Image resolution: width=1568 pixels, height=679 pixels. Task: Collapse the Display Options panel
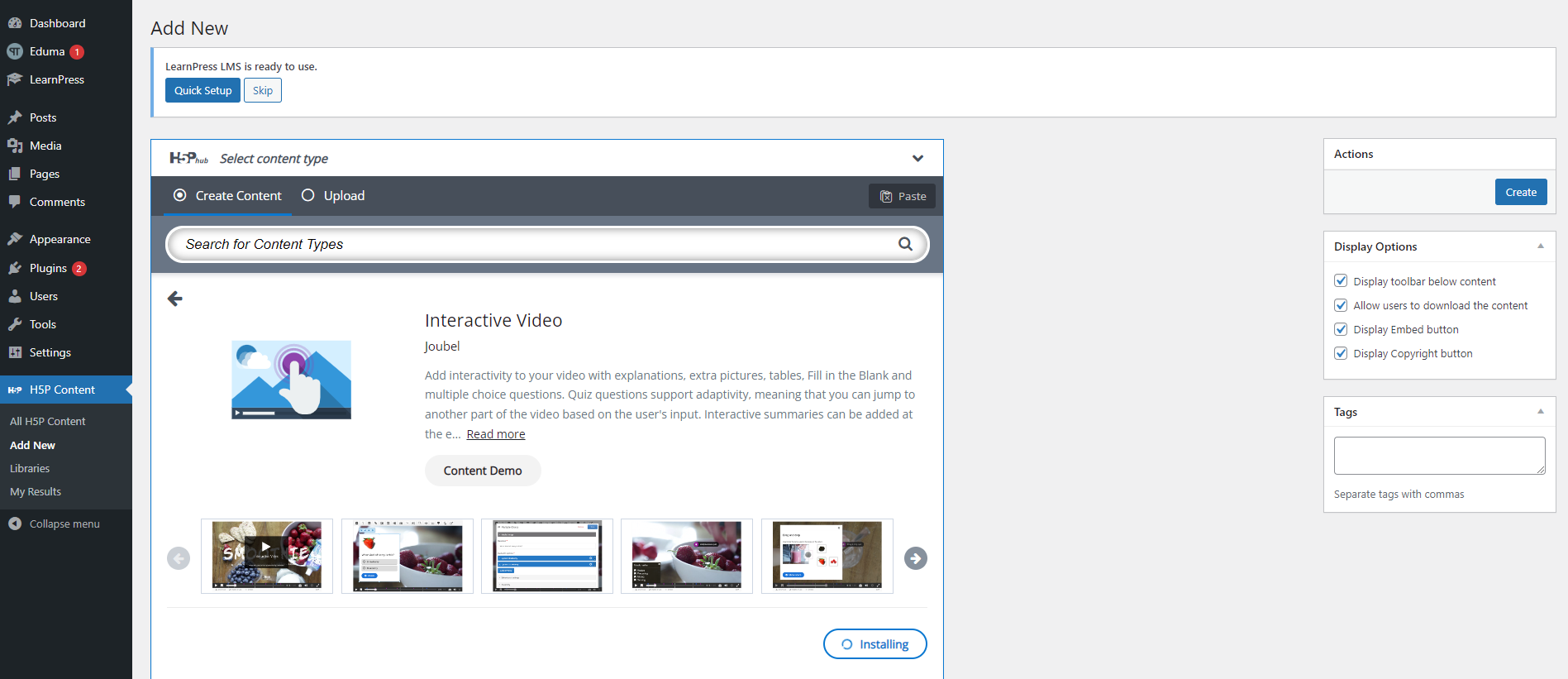coord(1541,246)
